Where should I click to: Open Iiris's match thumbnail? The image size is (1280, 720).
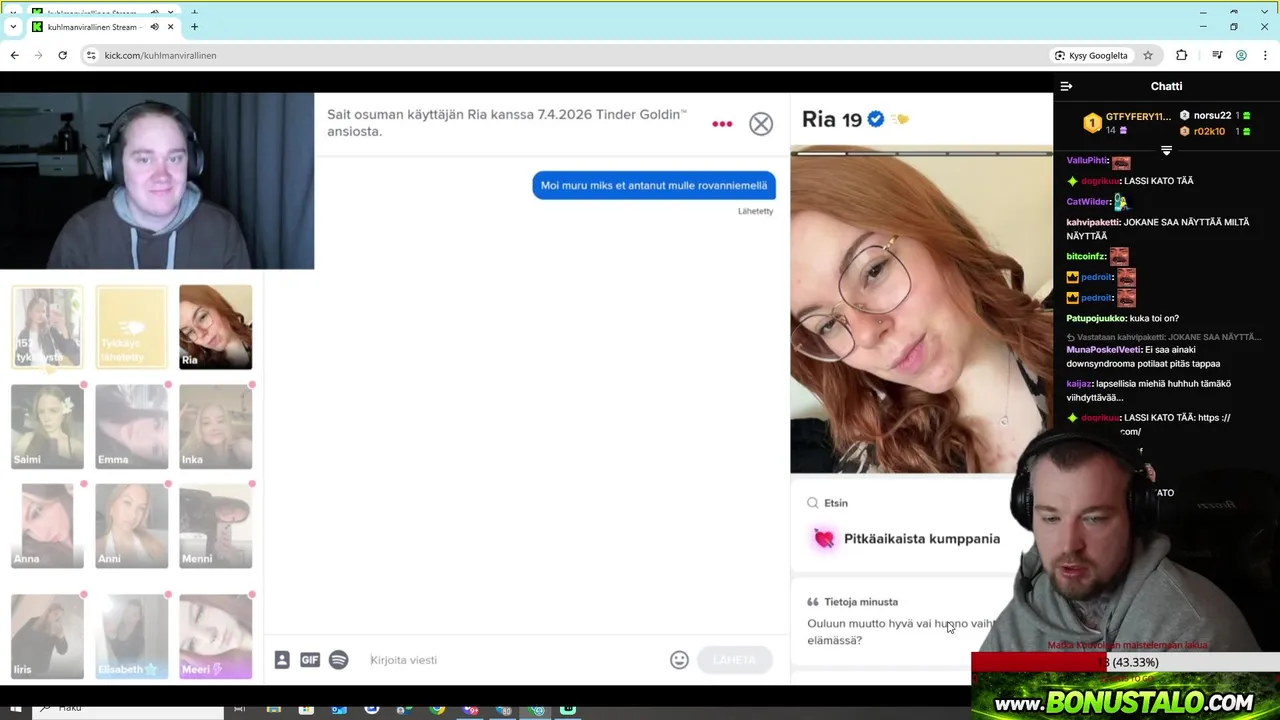click(47, 636)
